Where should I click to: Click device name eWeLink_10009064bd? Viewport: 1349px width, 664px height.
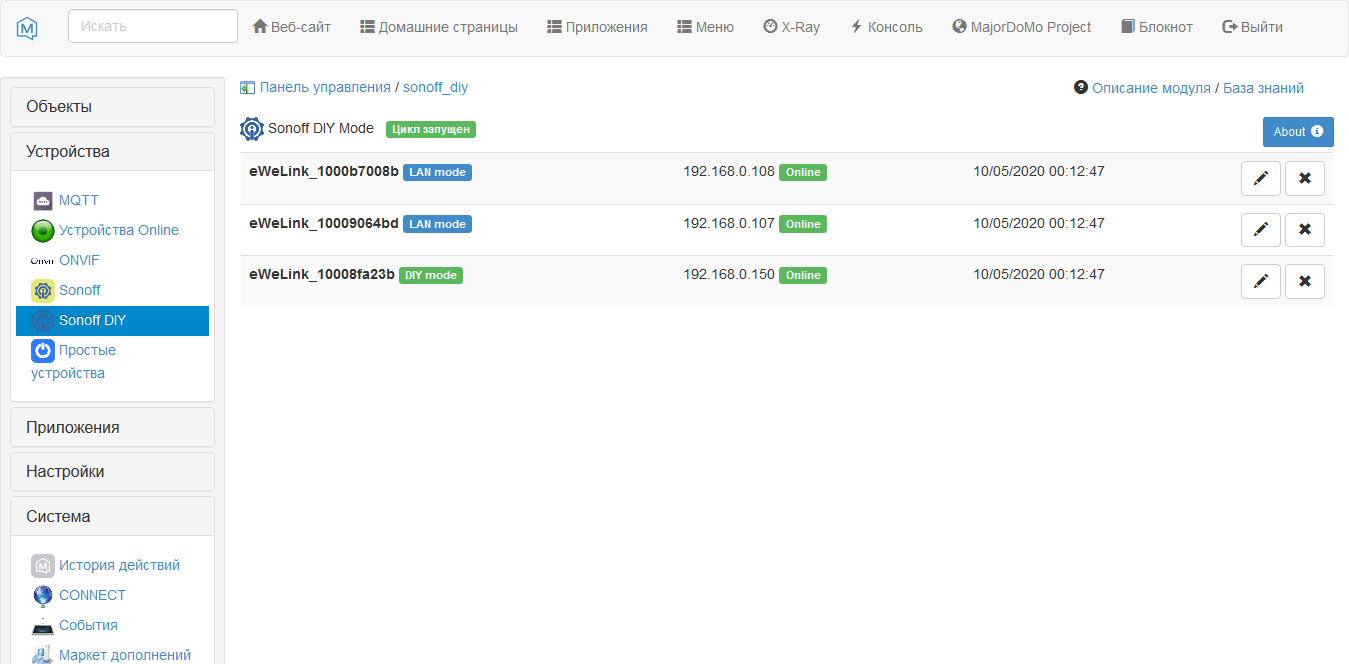(x=324, y=223)
